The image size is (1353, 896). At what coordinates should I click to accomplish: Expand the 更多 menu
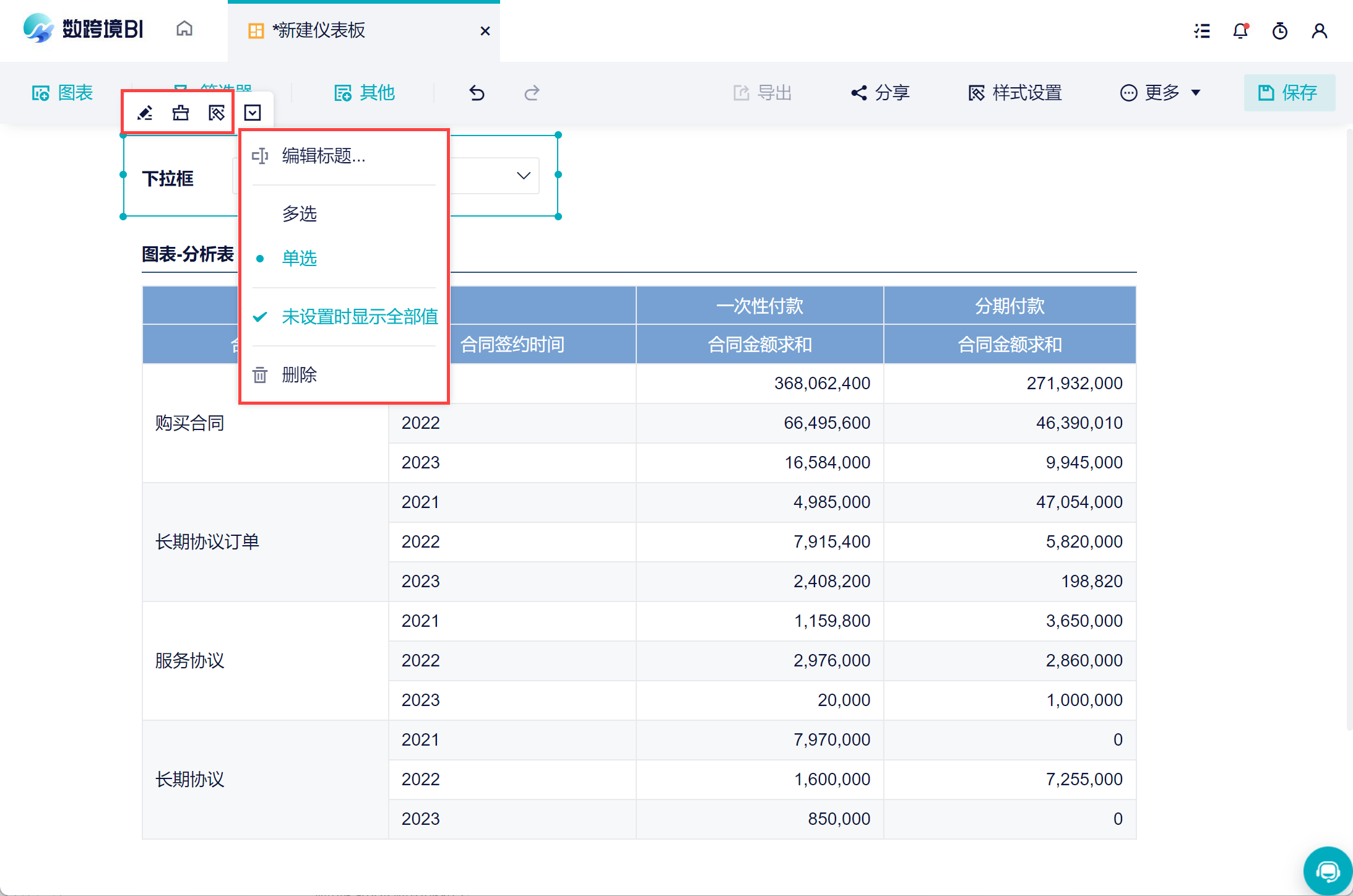tap(1161, 93)
